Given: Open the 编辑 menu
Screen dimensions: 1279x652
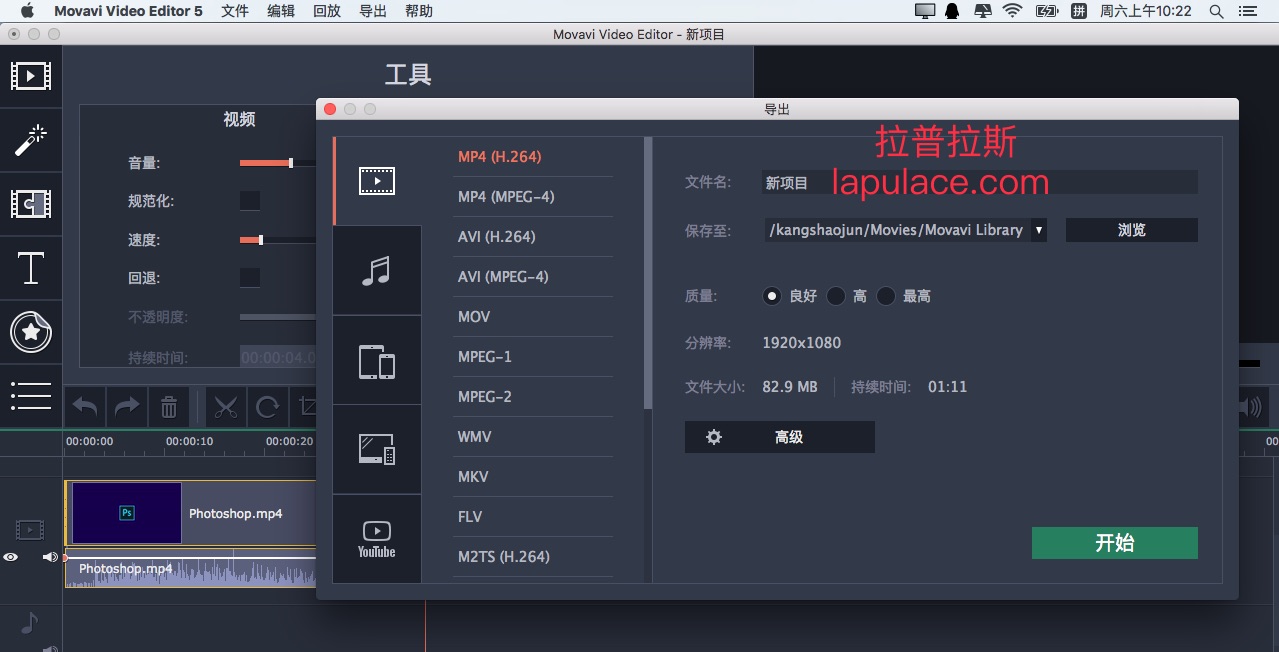Looking at the screenshot, I should pos(281,11).
